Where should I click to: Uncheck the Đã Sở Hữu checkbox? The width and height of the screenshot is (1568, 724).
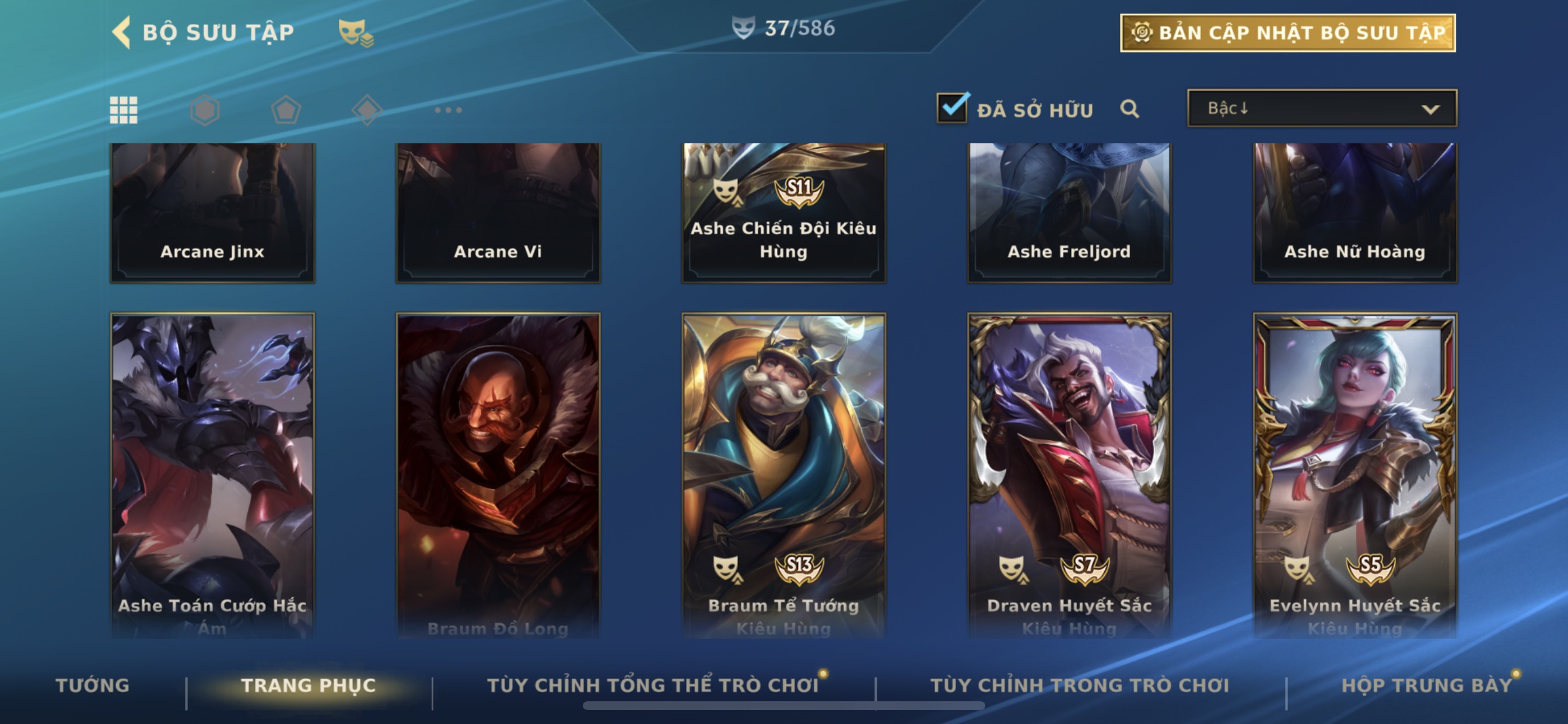952,108
